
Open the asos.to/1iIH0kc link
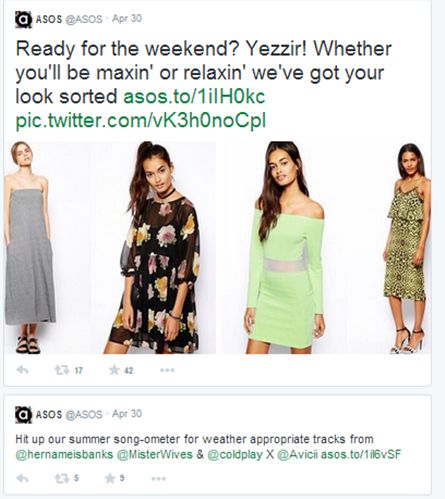tap(194, 97)
